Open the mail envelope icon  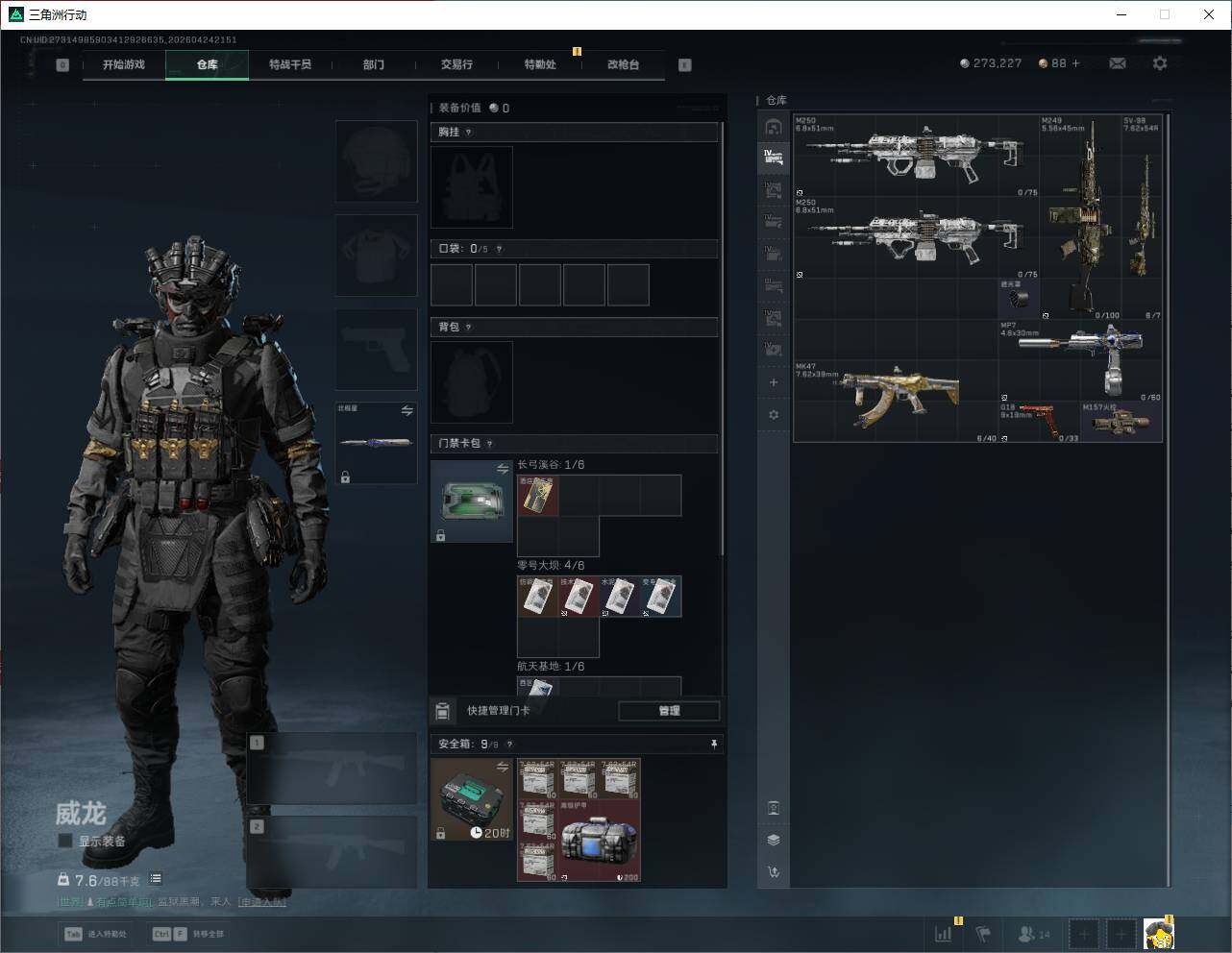click(1118, 63)
